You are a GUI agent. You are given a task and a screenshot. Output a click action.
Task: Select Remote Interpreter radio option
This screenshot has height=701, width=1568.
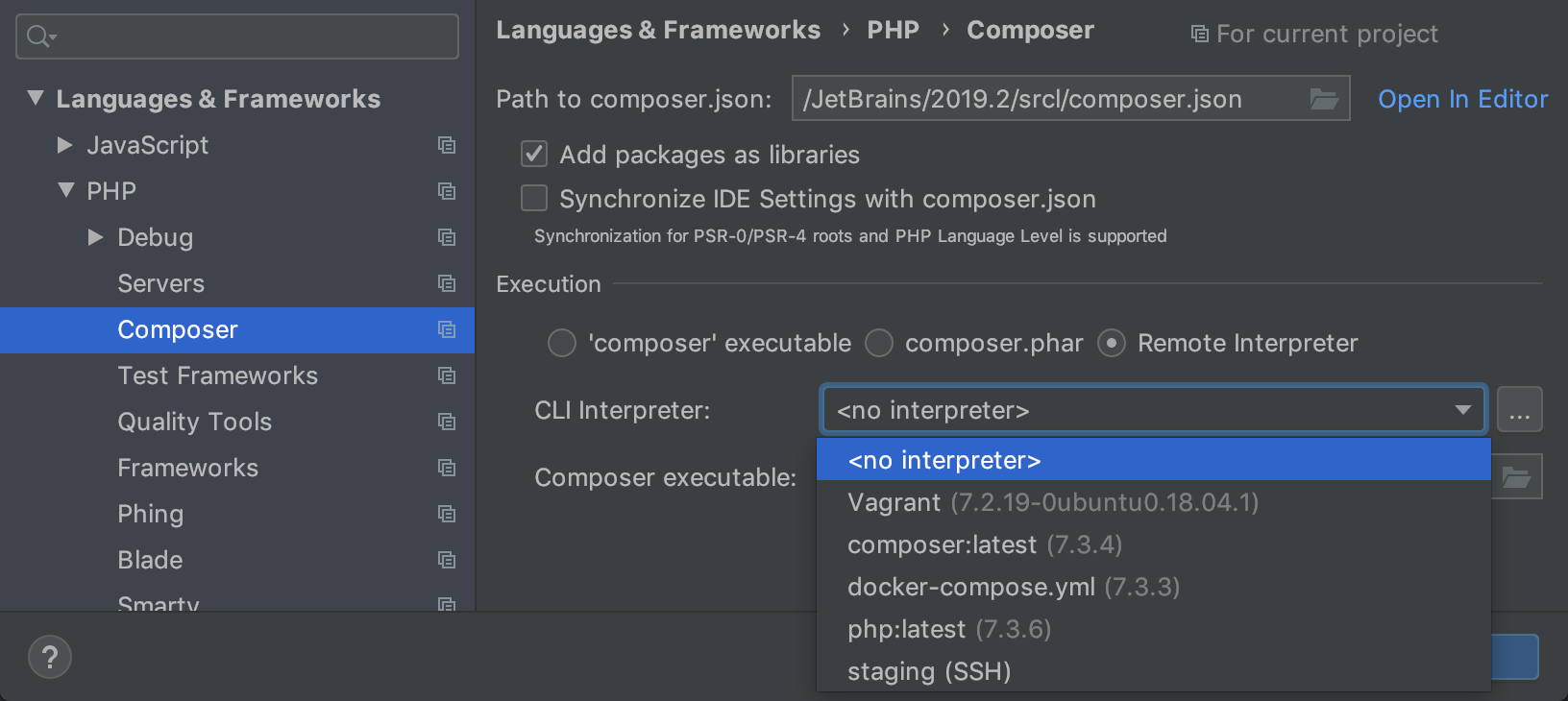(x=1112, y=343)
